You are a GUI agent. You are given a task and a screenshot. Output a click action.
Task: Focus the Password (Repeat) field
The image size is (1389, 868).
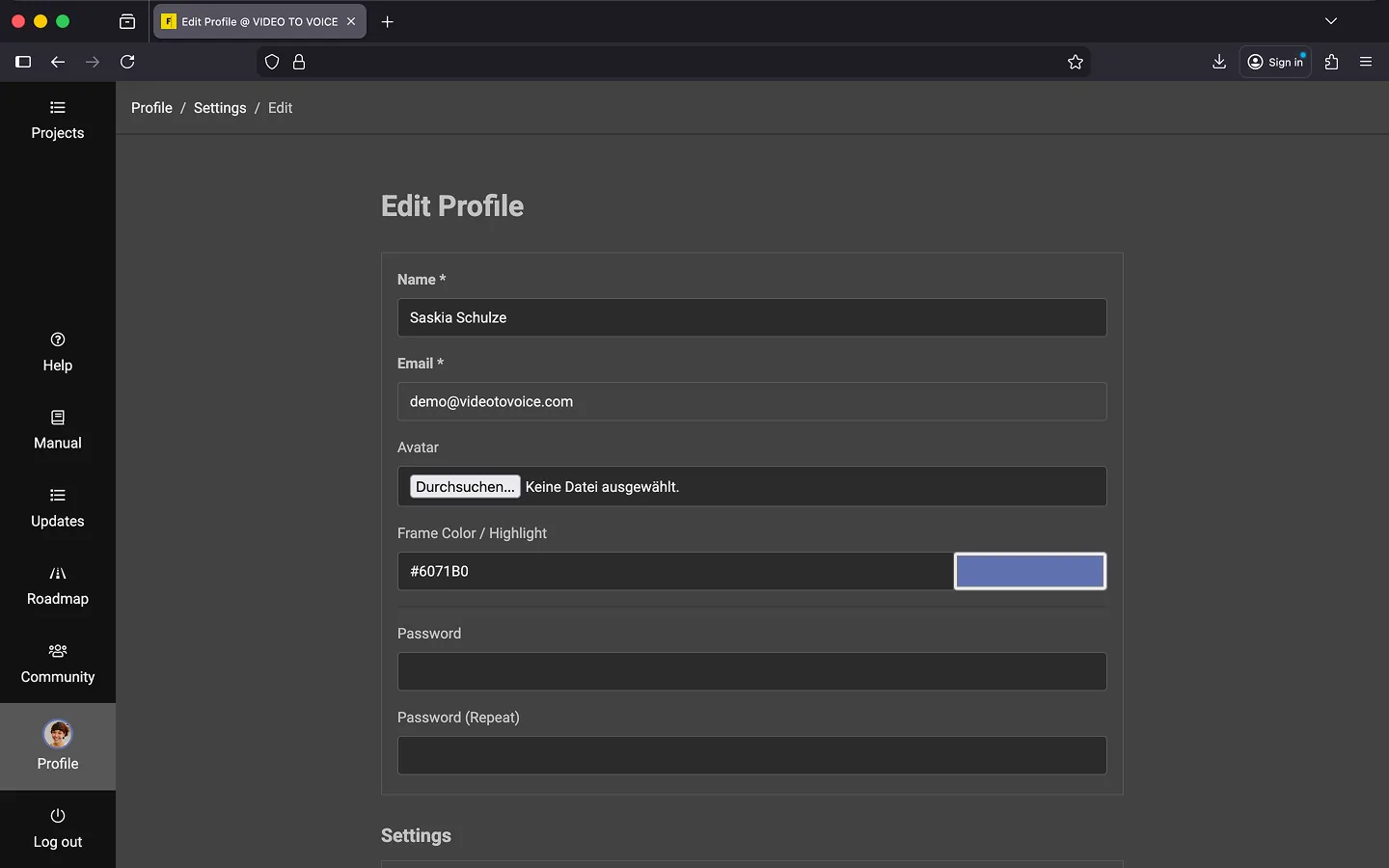751,755
